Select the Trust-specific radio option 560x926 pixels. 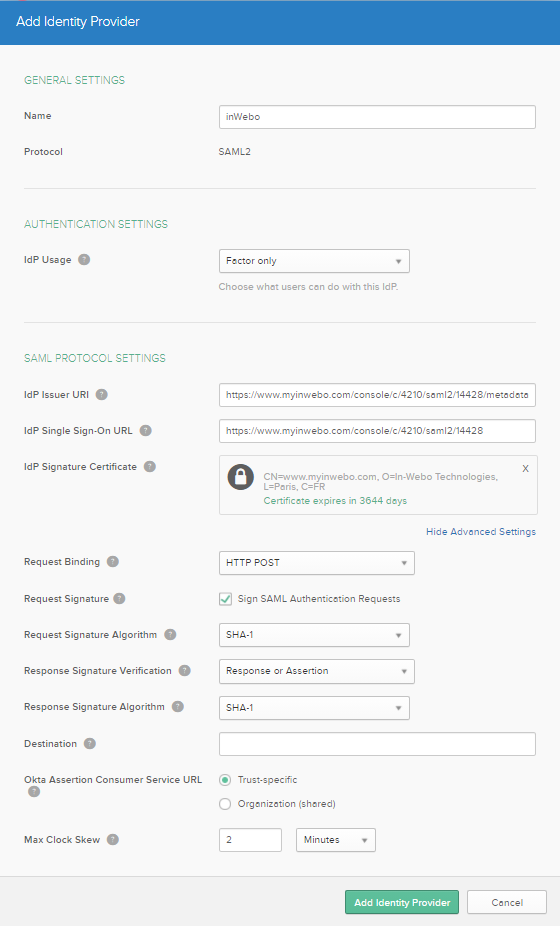[x=225, y=780]
